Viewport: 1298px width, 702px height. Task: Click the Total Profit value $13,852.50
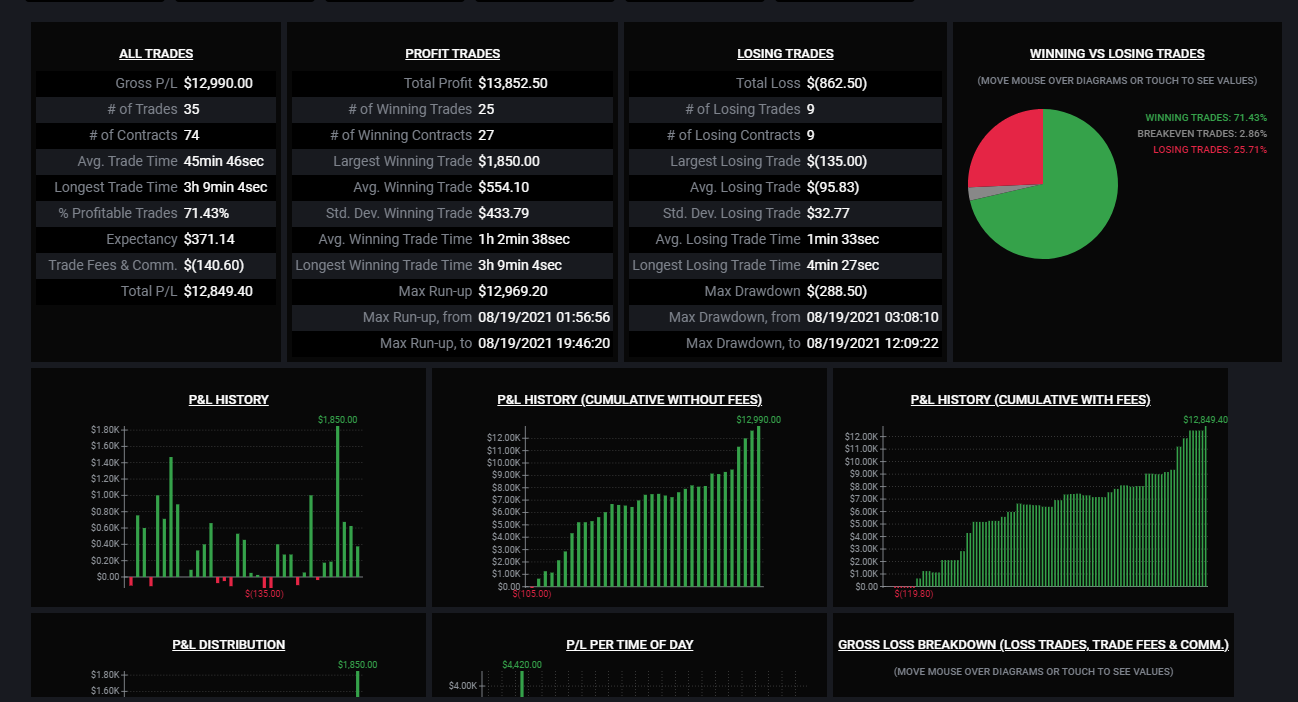tap(513, 83)
